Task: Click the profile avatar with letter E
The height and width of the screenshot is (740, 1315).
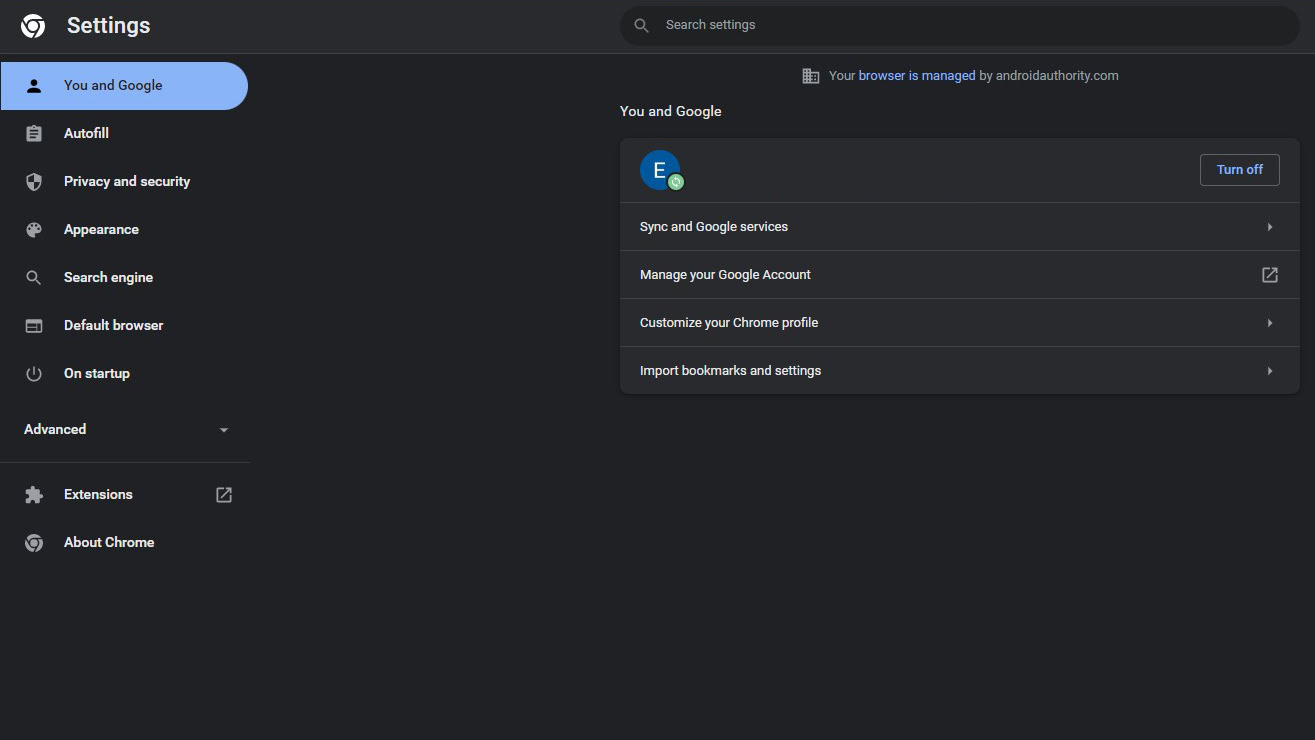Action: tap(660, 170)
